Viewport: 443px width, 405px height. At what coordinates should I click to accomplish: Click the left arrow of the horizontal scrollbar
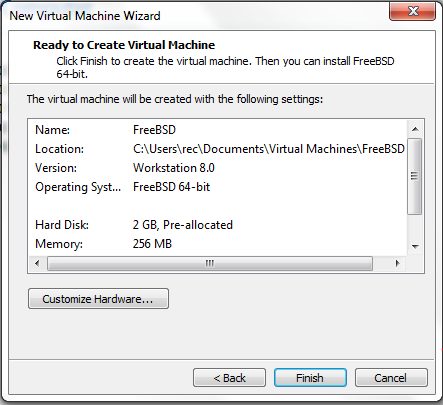point(37,263)
